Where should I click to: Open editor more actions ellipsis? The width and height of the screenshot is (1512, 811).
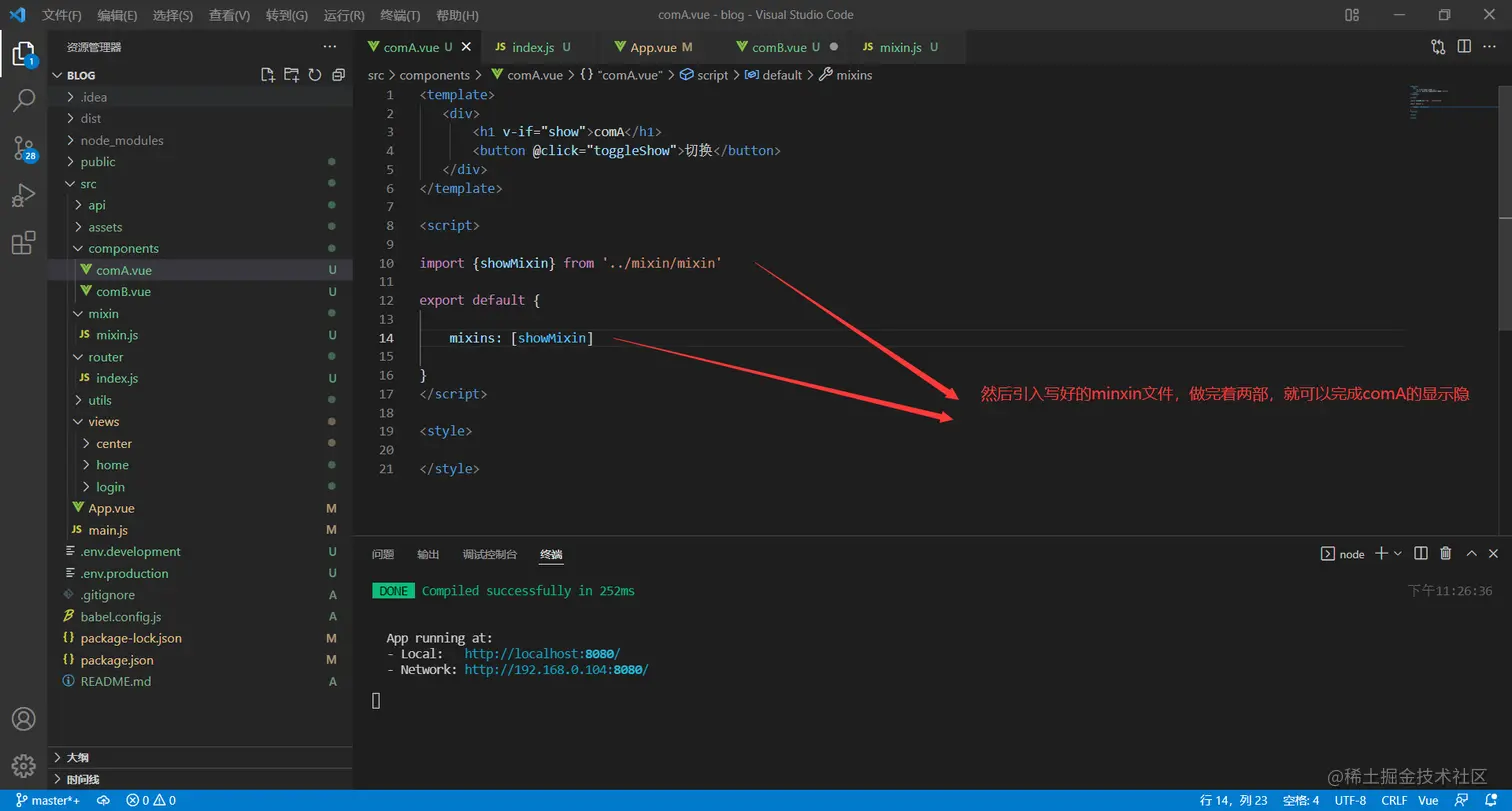coord(1490,46)
